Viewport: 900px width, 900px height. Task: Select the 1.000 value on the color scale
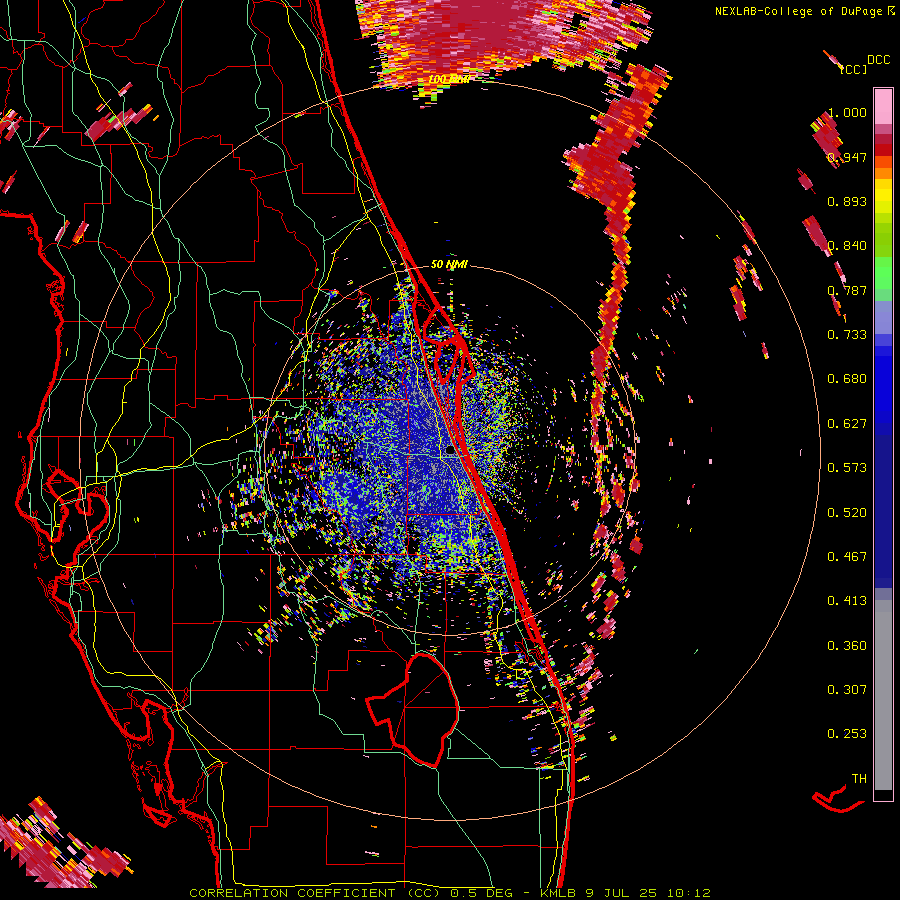pos(847,112)
